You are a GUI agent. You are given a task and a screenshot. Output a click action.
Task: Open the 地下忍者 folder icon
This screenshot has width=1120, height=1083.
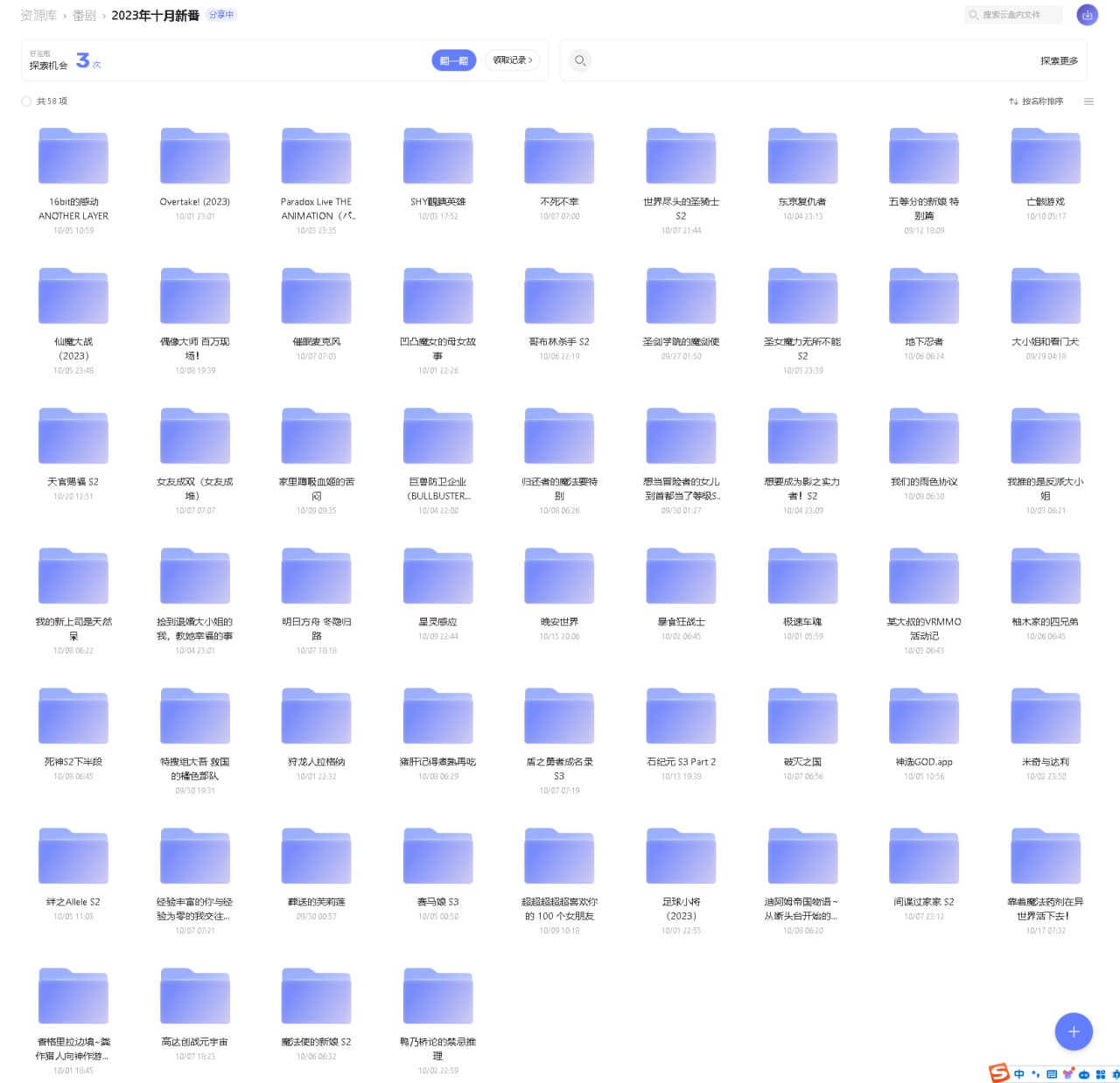coord(924,296)
